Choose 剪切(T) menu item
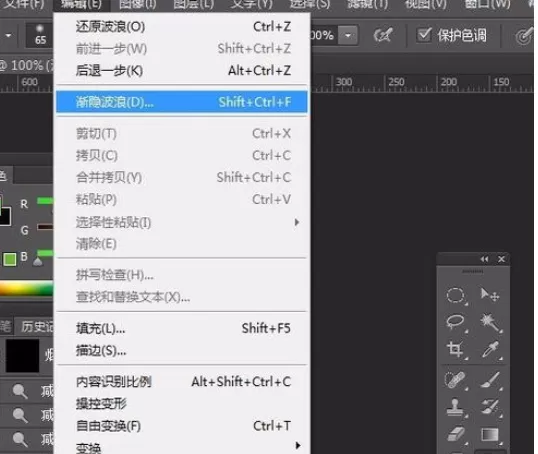The width and height of the screenshot is (538, 454). (182, 133)
